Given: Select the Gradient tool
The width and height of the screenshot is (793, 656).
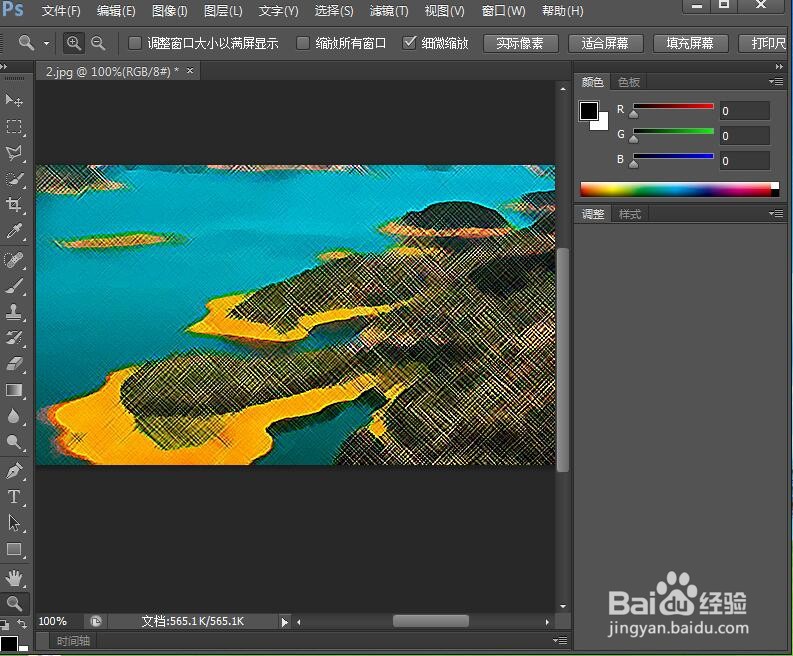Looking at the screenshot, I should pyautogui.click(x=14, y=390).
